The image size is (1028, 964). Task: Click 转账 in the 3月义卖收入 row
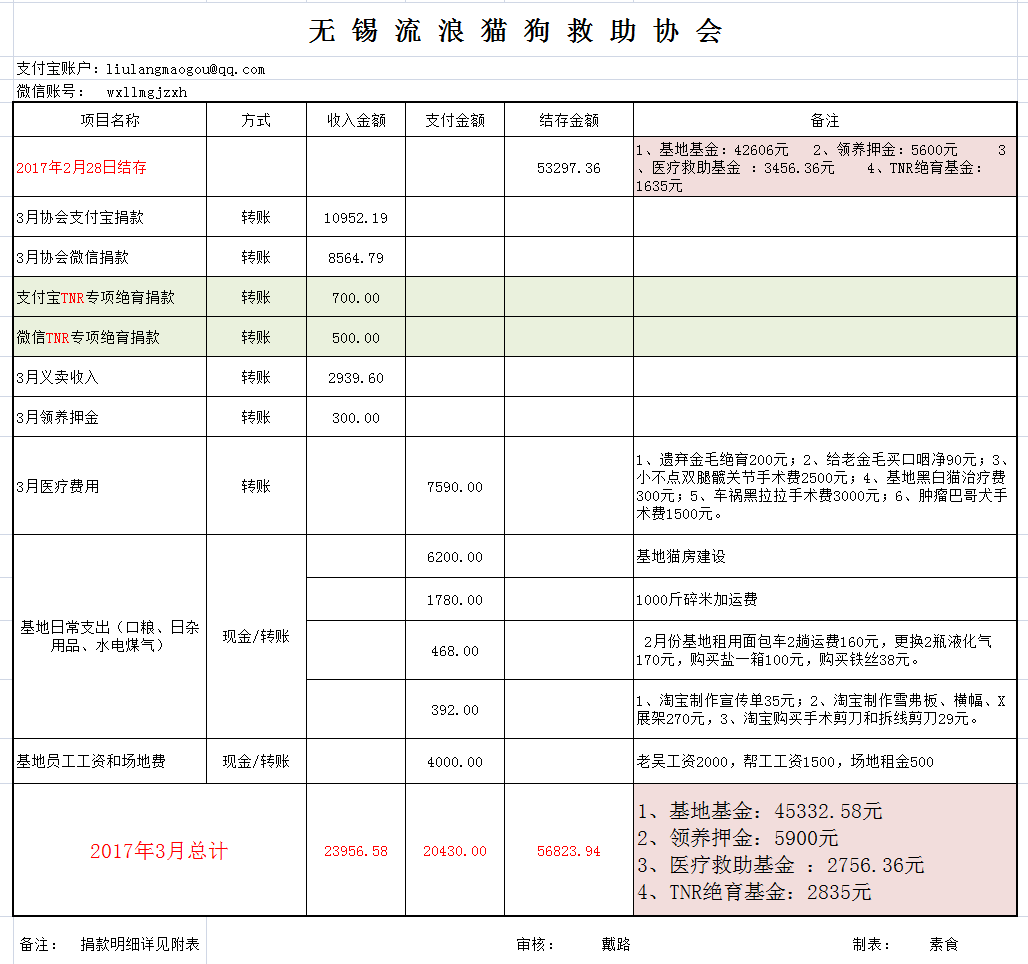click(256, 377)
